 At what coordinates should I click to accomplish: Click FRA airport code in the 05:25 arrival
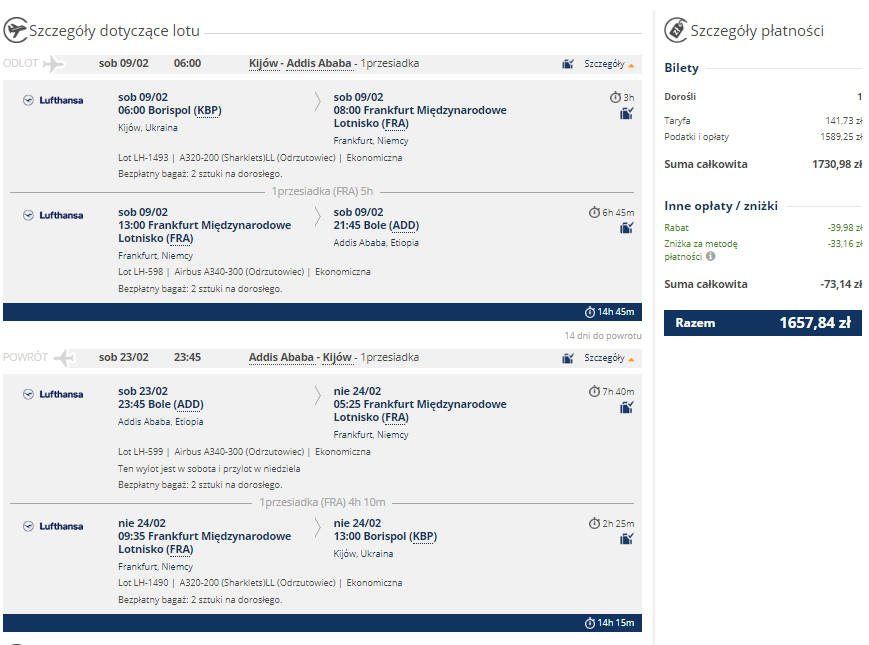click(396, 418)
